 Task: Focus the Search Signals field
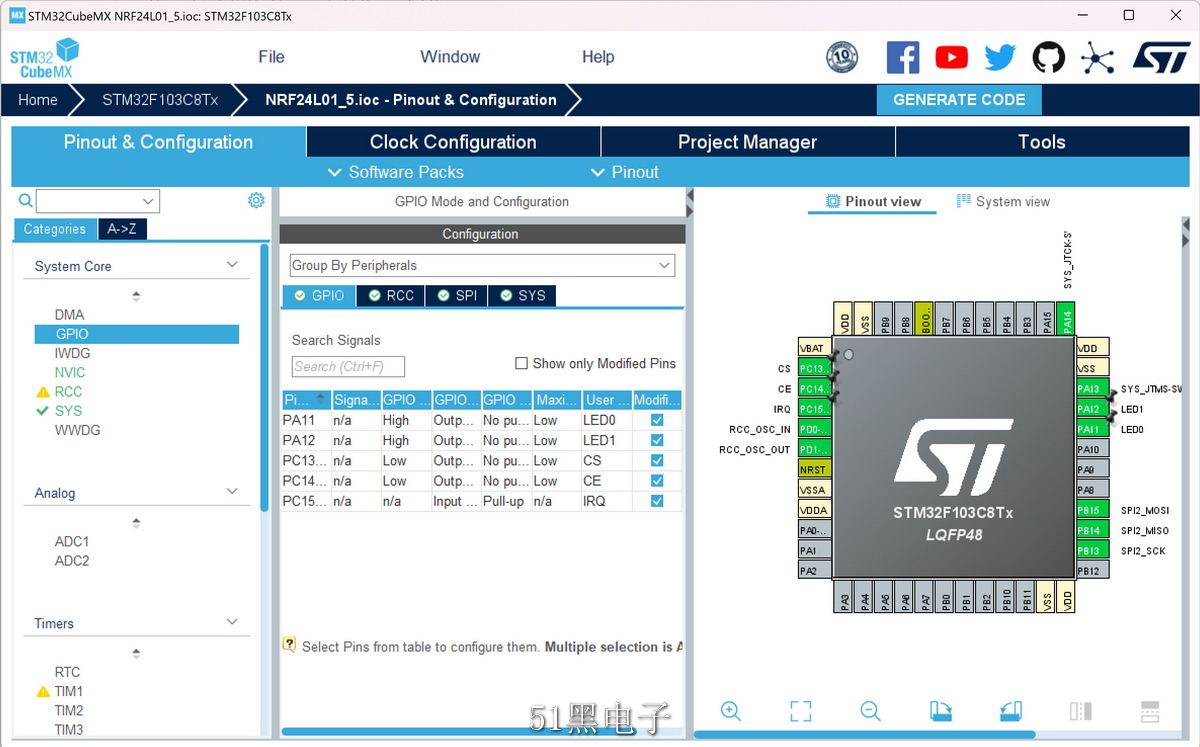point(348,367)
